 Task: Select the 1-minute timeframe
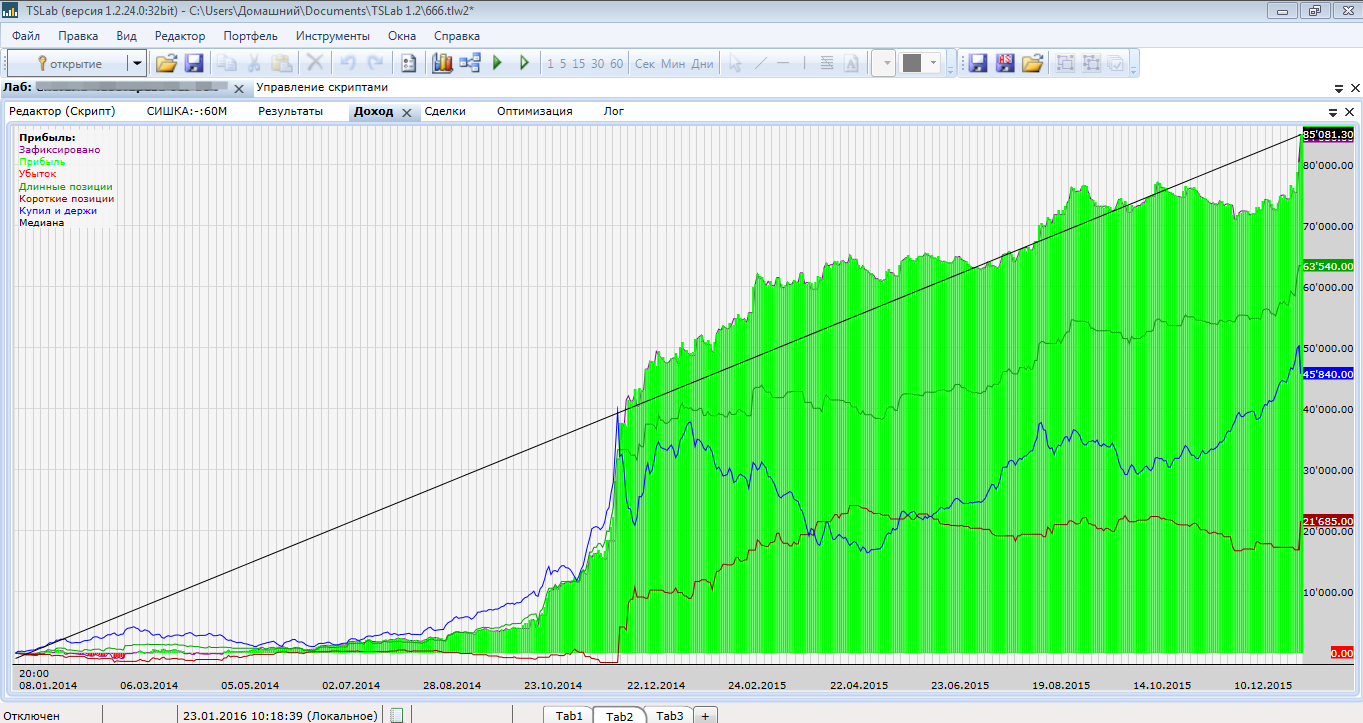click(550, 63)
